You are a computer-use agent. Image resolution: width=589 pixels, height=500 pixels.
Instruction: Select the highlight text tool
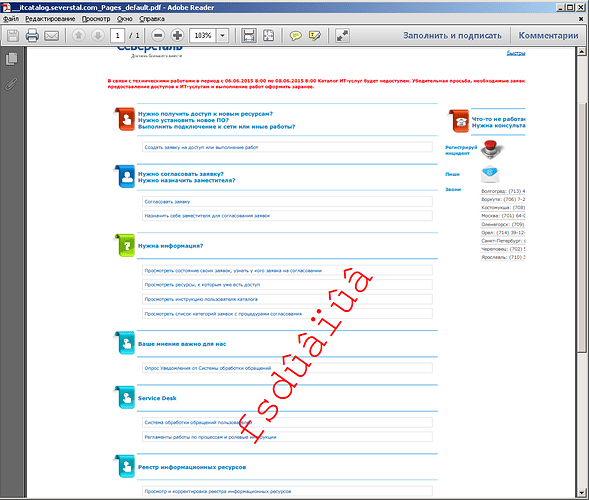pos(314,36)
